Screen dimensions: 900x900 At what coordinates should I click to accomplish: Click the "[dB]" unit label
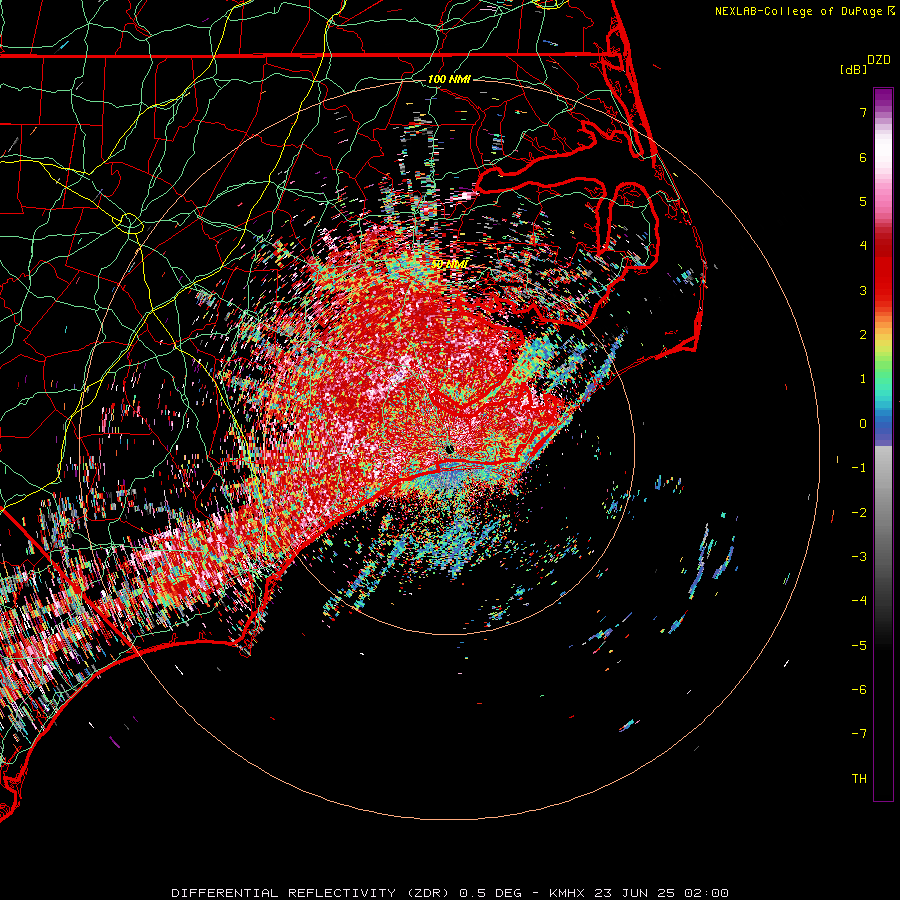coord(854,69)
